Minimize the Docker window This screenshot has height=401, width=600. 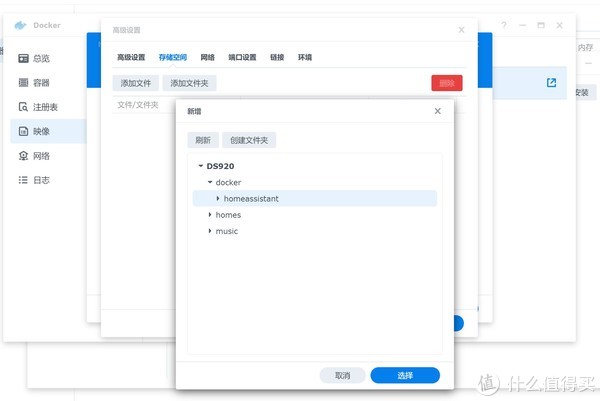[x=522, y=25]
